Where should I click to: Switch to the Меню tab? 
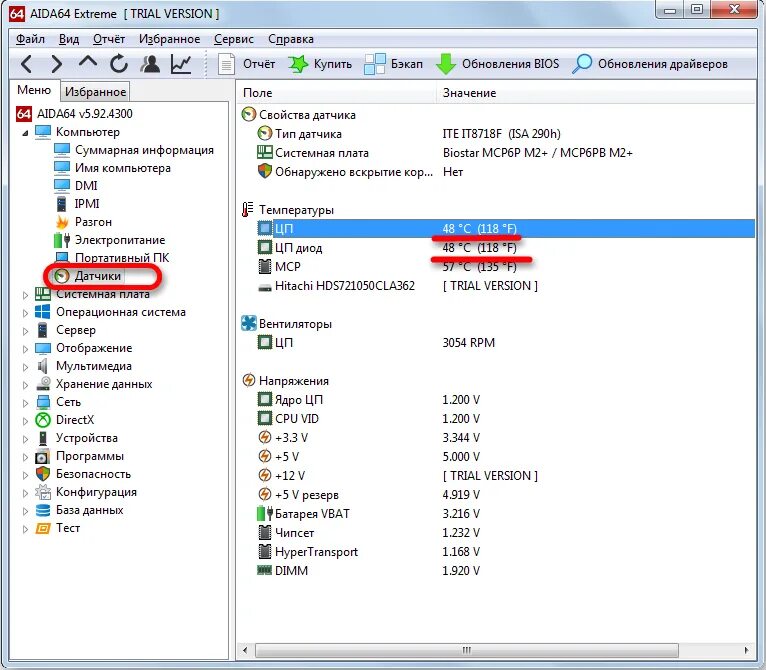tap(34, 90)
